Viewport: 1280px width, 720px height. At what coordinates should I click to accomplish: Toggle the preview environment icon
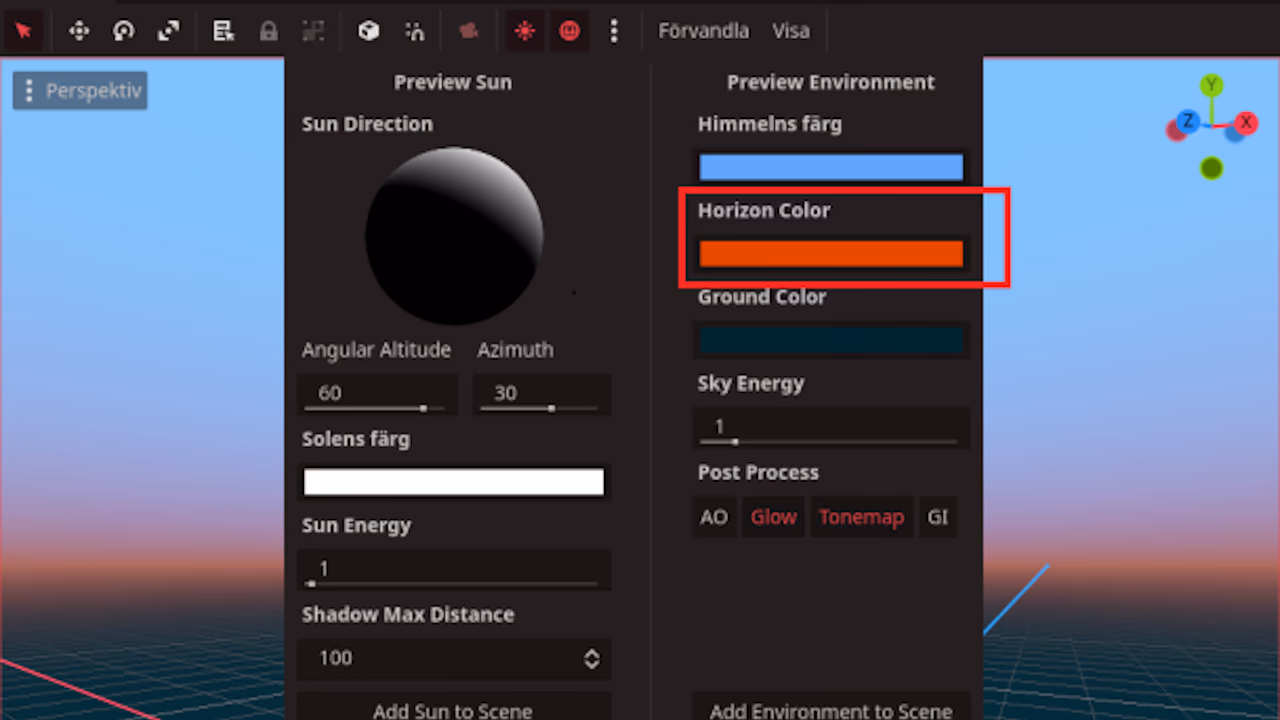click(x=569, y=31)
